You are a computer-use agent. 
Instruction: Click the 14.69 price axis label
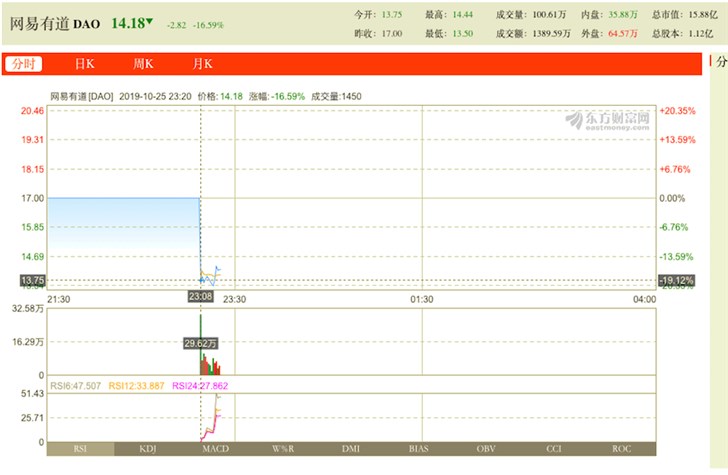pos(32,256)
